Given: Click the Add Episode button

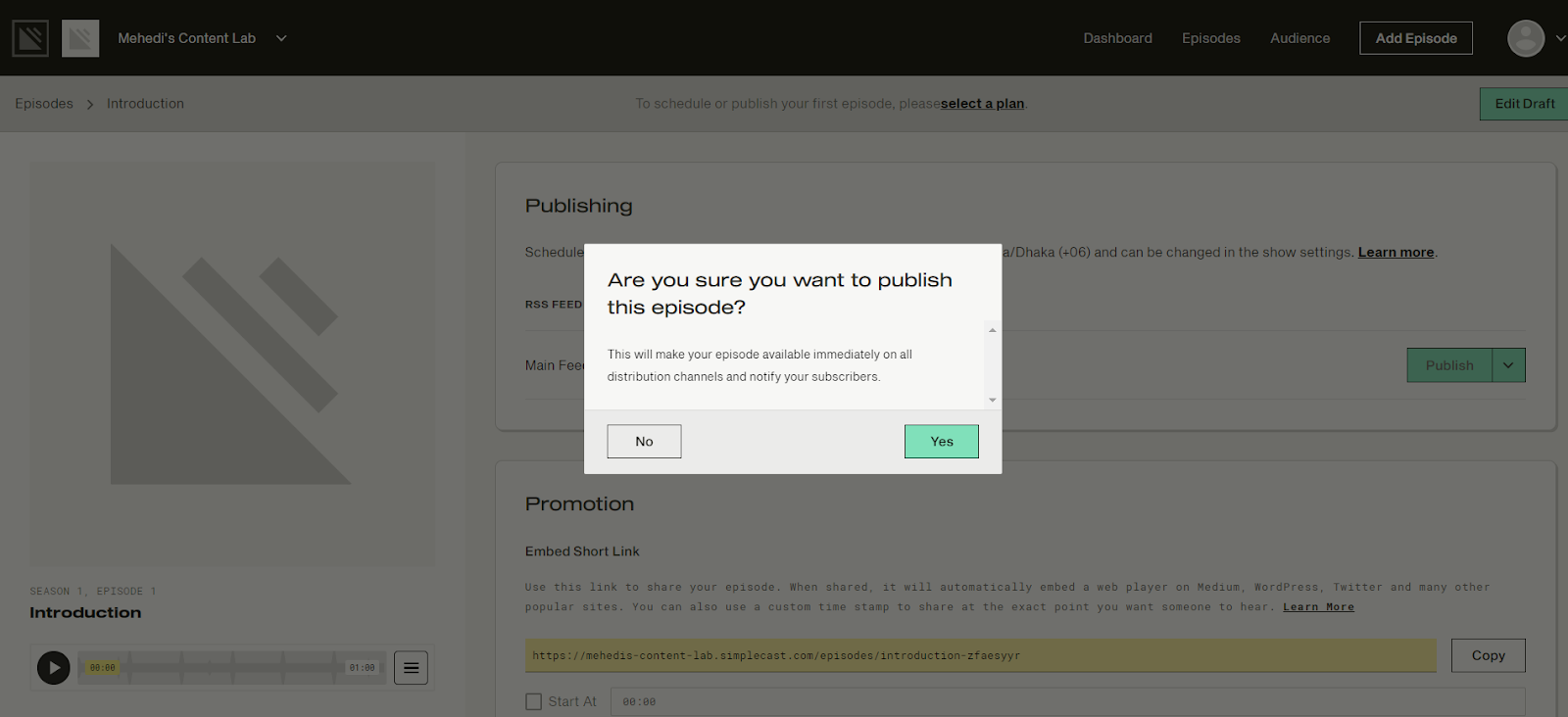Looking at the screenshot, I should [x=1415, y=38].
